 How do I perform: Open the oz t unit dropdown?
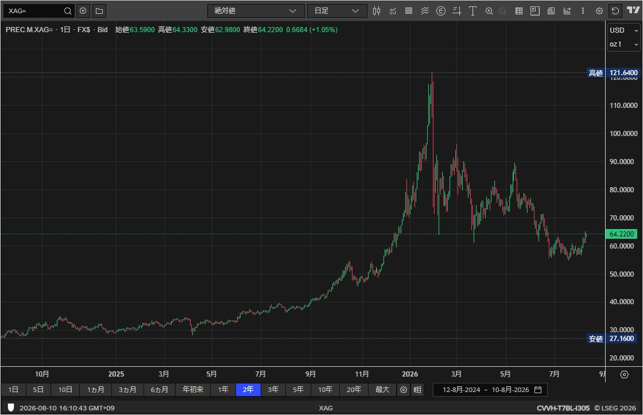coord(623,44)
